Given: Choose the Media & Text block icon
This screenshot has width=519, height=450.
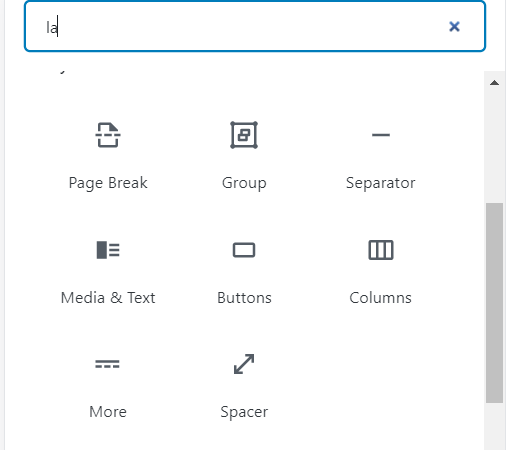Looking at the screenshot, I should [108, 250].
